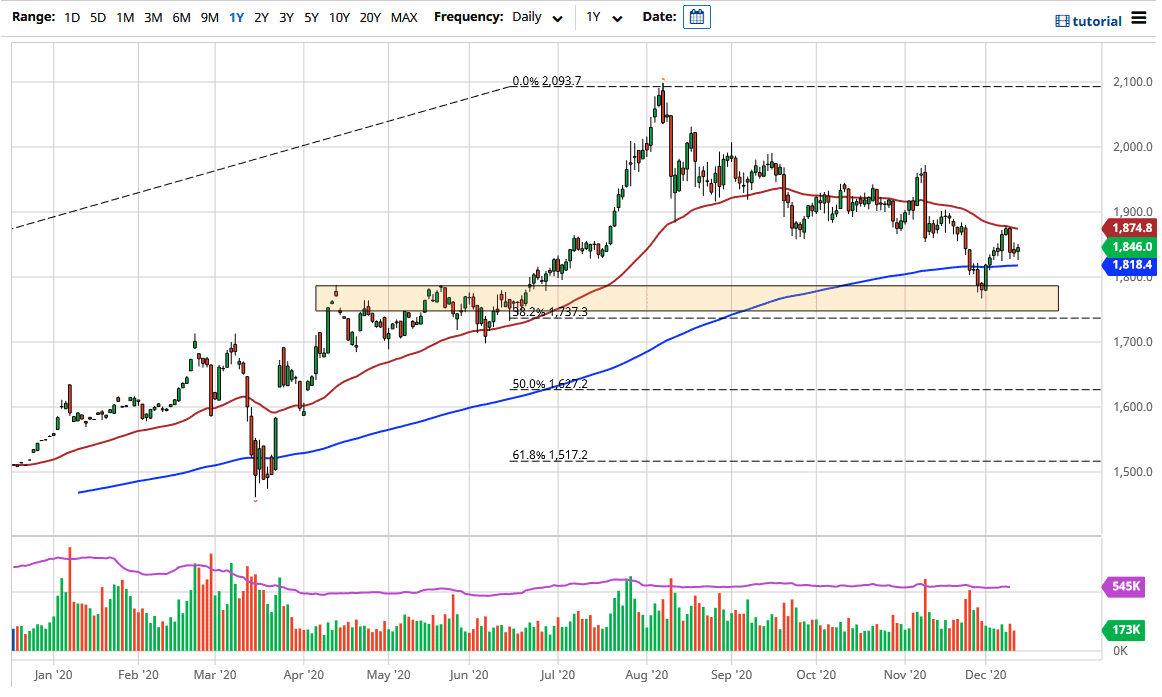This screenshot has height=697, width=1162.
Task: Click the blue marker at chart bottom-left
Action: 14,640
